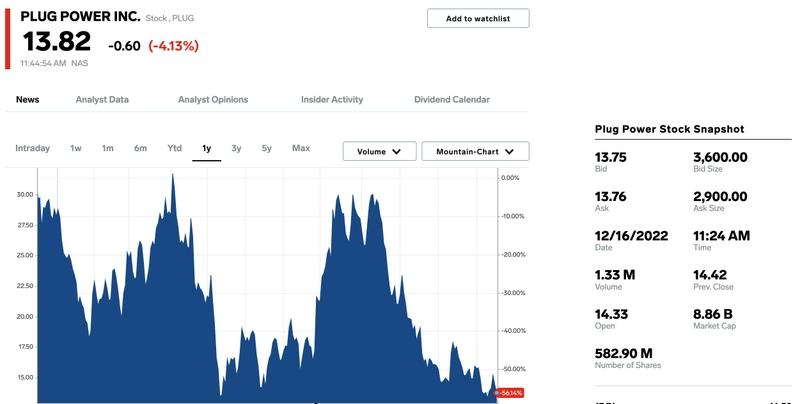The image size is (800, 404).
Task: Select the Intraday chart range
Action: click(33, 148)
